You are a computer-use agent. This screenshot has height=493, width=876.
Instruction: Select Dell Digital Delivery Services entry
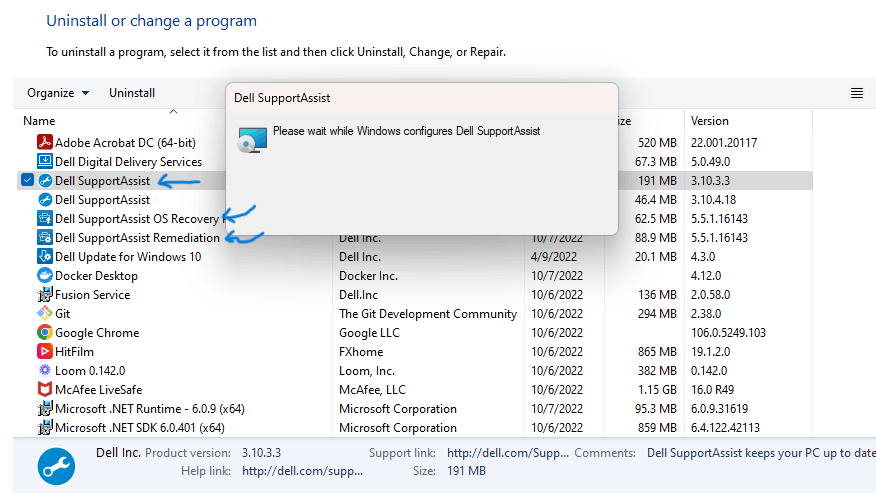click(x=128, y=162)
